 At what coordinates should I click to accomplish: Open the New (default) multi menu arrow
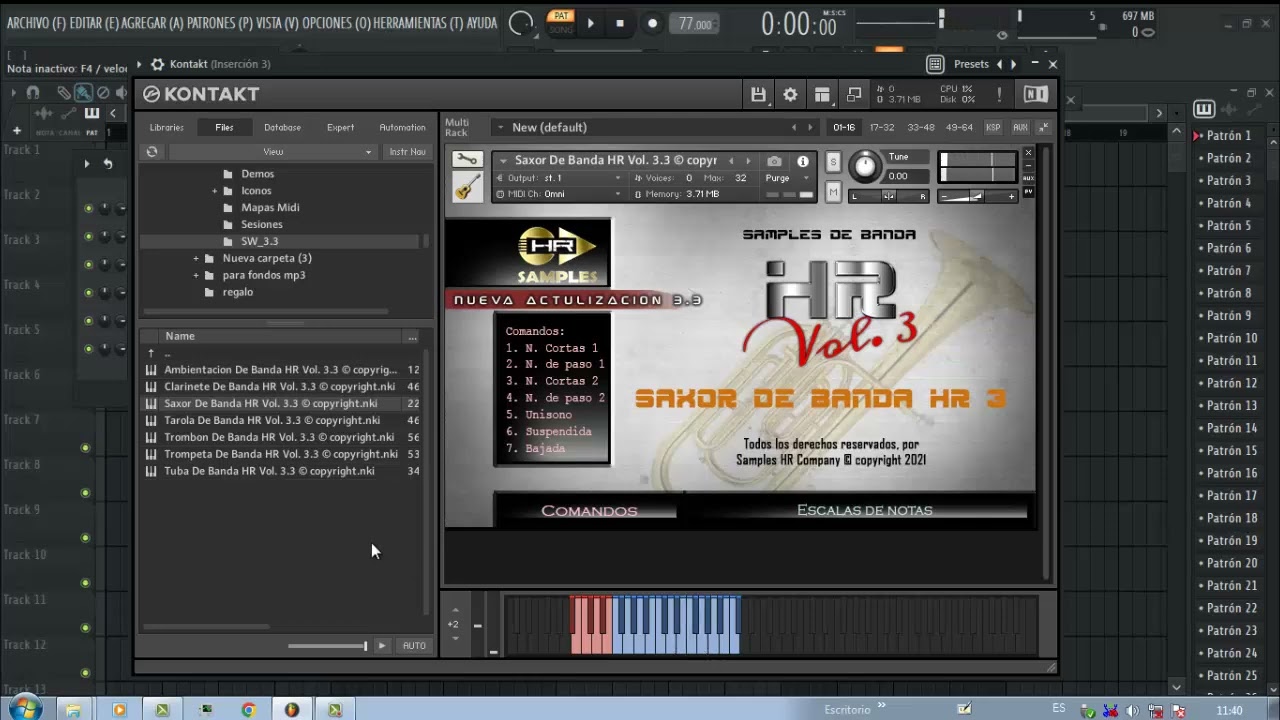click(500, 127)
